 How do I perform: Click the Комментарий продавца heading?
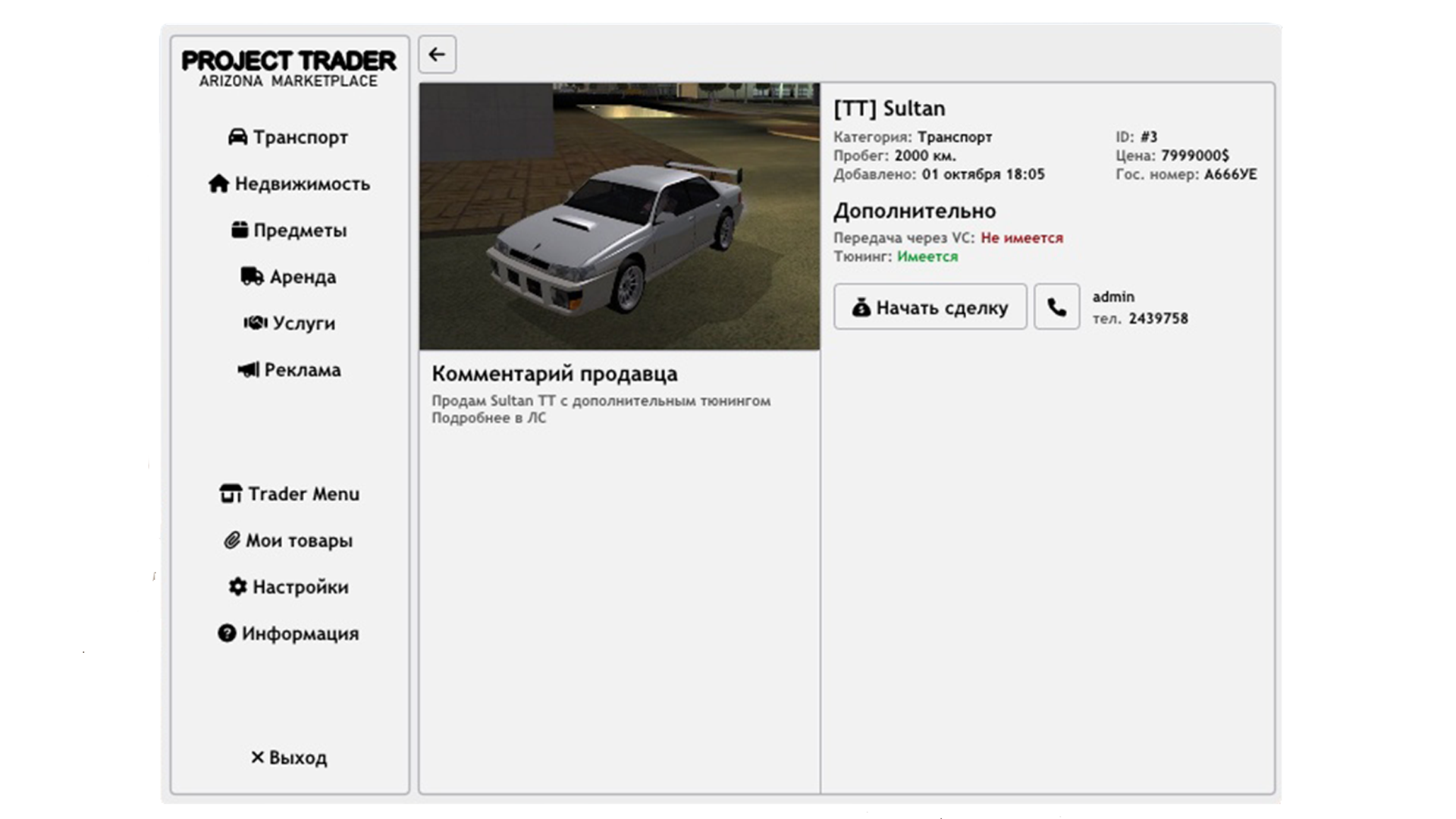pyautogui.click(x=554, y=374)
